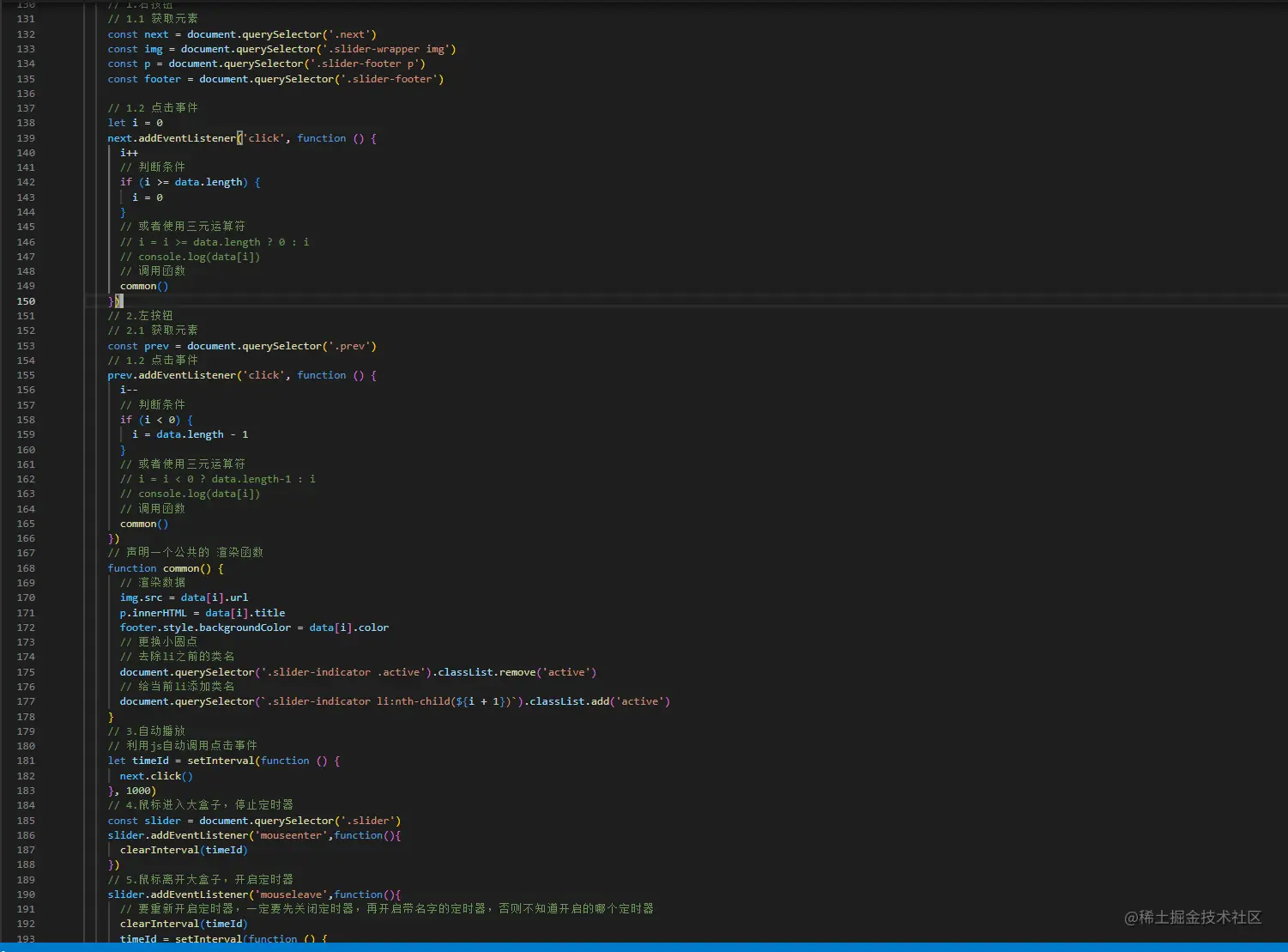This screenshot has width=1288, height=952.
Task: Click 'p.innerHTML' on line 171
Action: click(153, 613)
